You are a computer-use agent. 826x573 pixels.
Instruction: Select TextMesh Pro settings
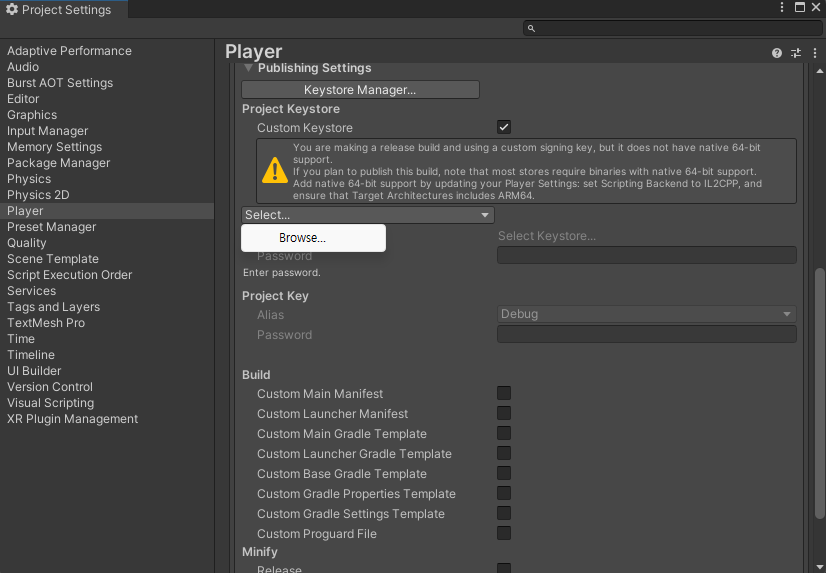[46, 323]
